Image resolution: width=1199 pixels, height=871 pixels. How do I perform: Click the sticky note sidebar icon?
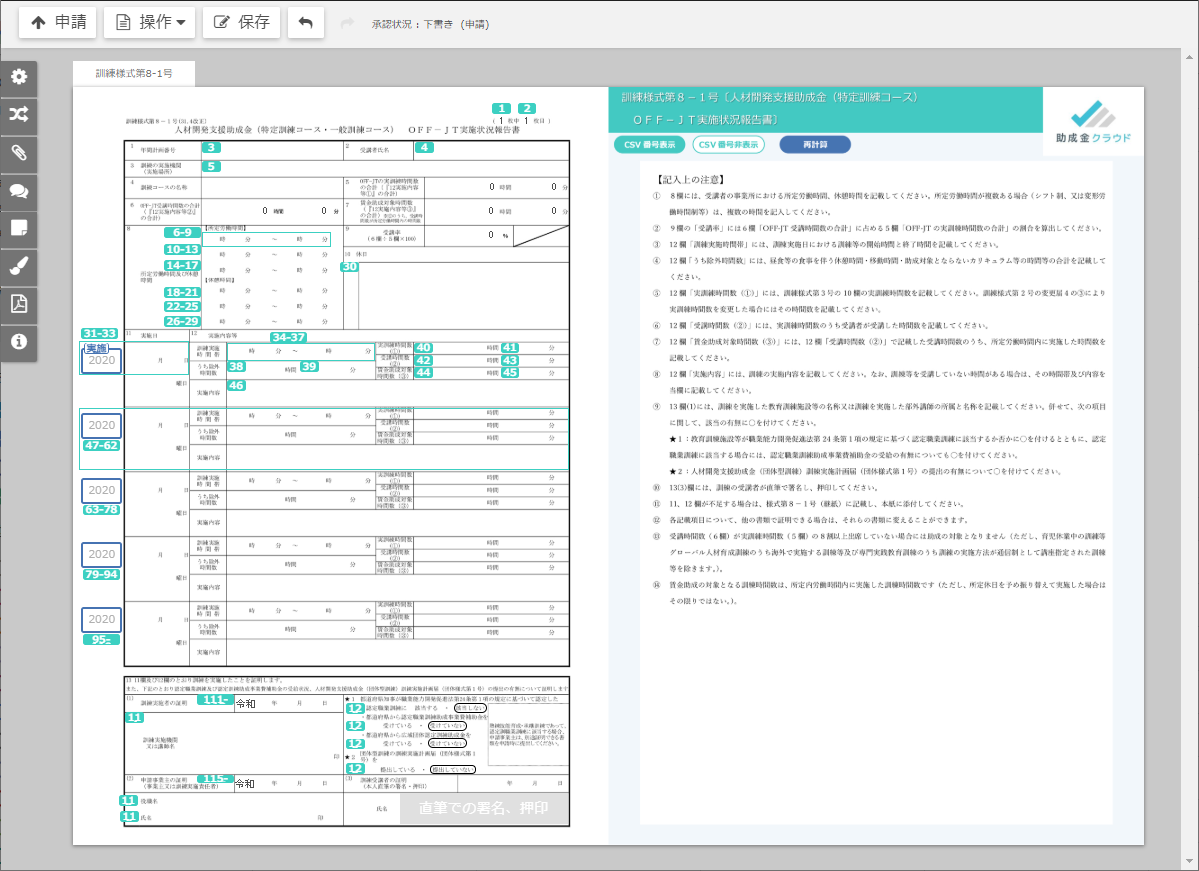[x=18, y=228]
